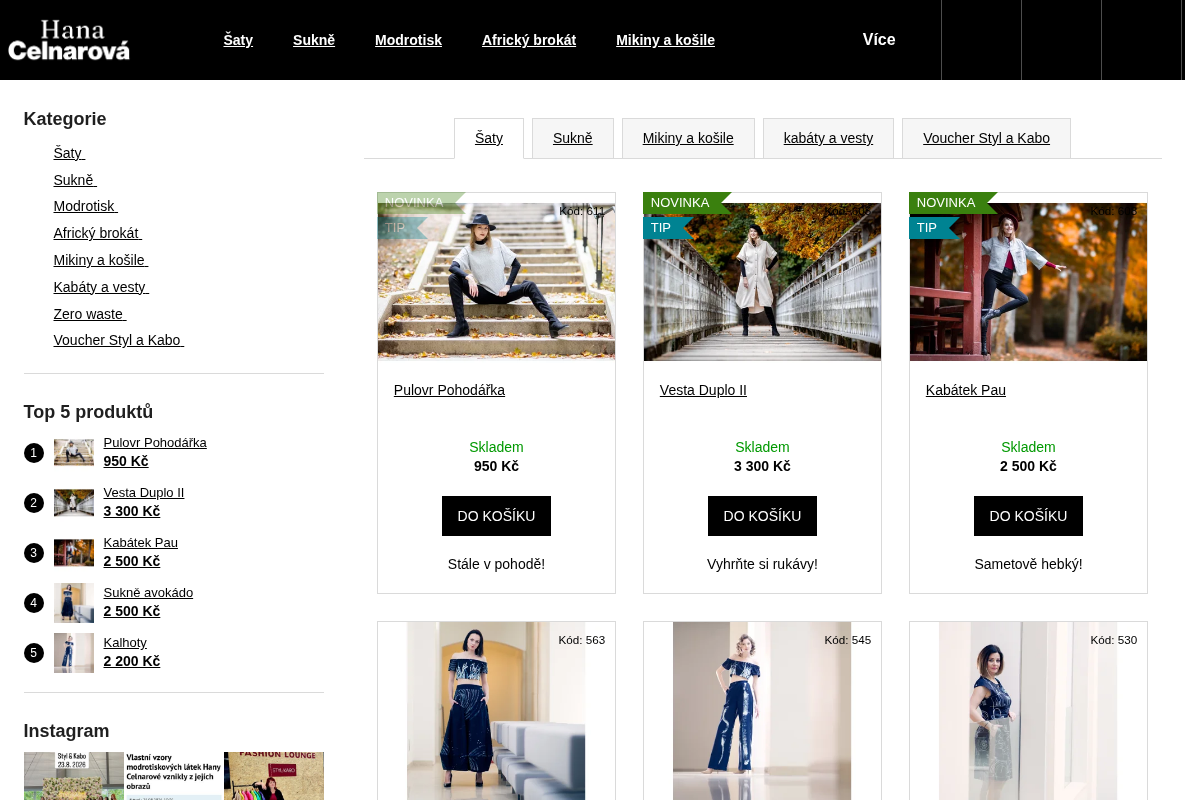The width and height of the screenshot is (1200, 800).
Task: Open Sukně avokádo in Top 5 list
Action: point(148,593)
